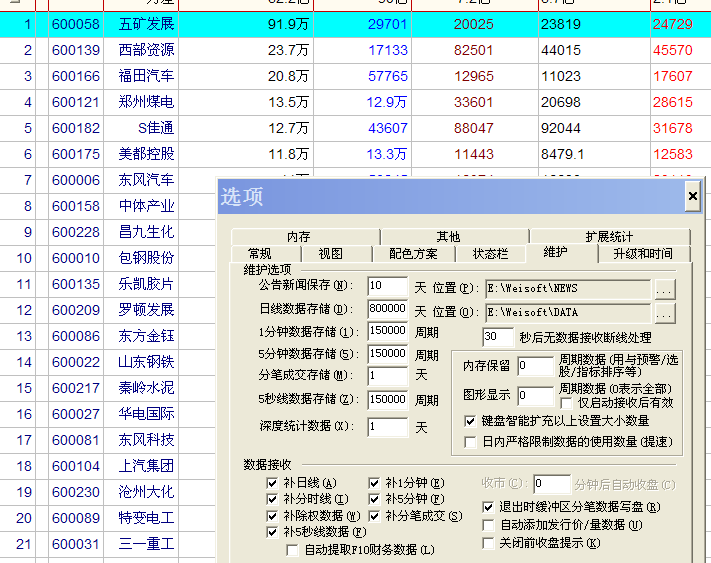Click stock name S佳通
The image size is (711, 563).
click(x=156, y=128)
